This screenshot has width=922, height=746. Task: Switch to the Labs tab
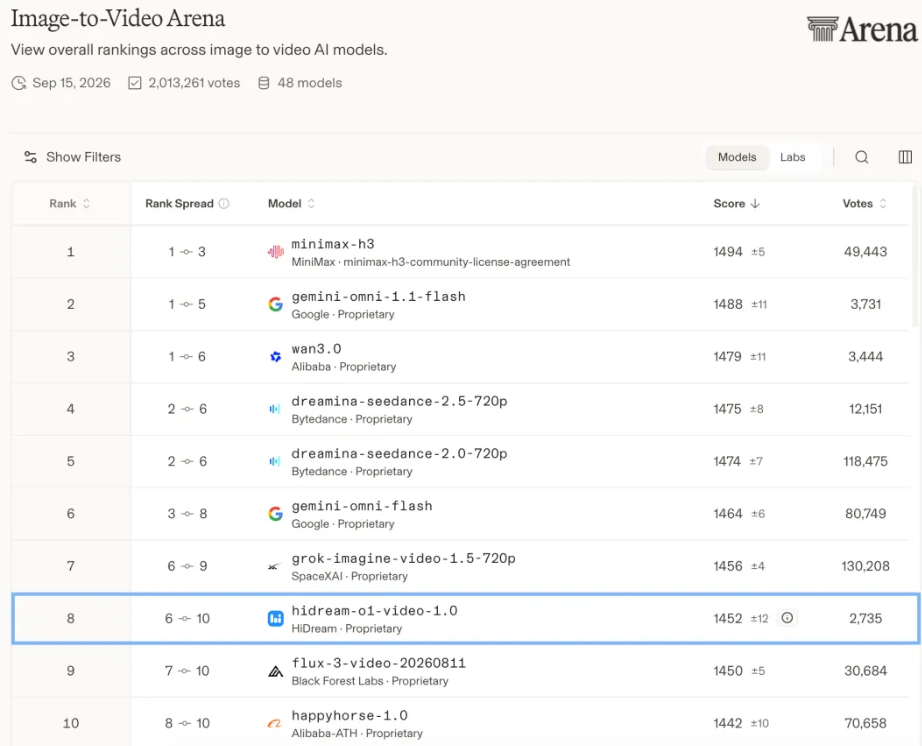793,157
